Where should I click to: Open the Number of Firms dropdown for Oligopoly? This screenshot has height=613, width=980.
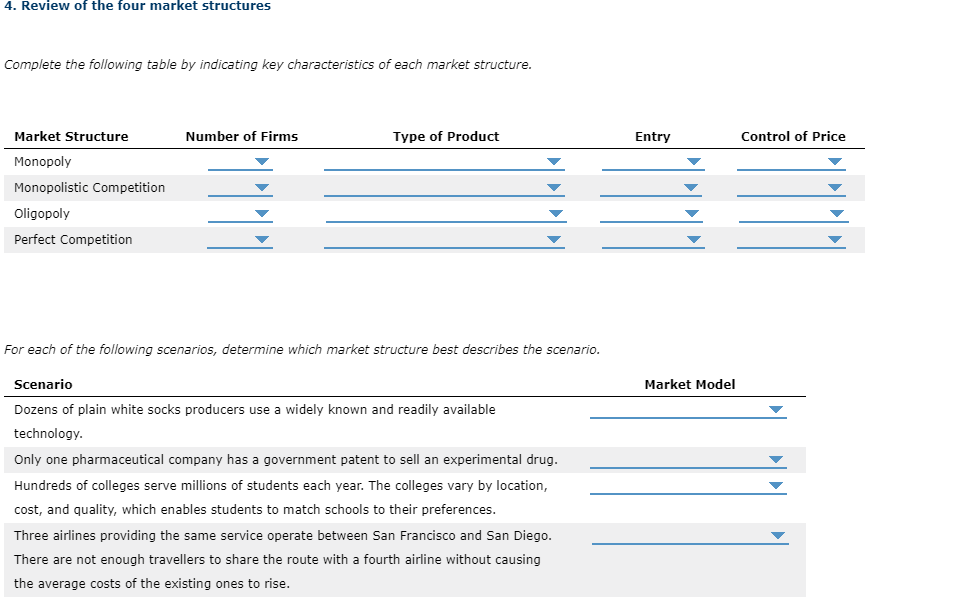click(x=260, y=213)
